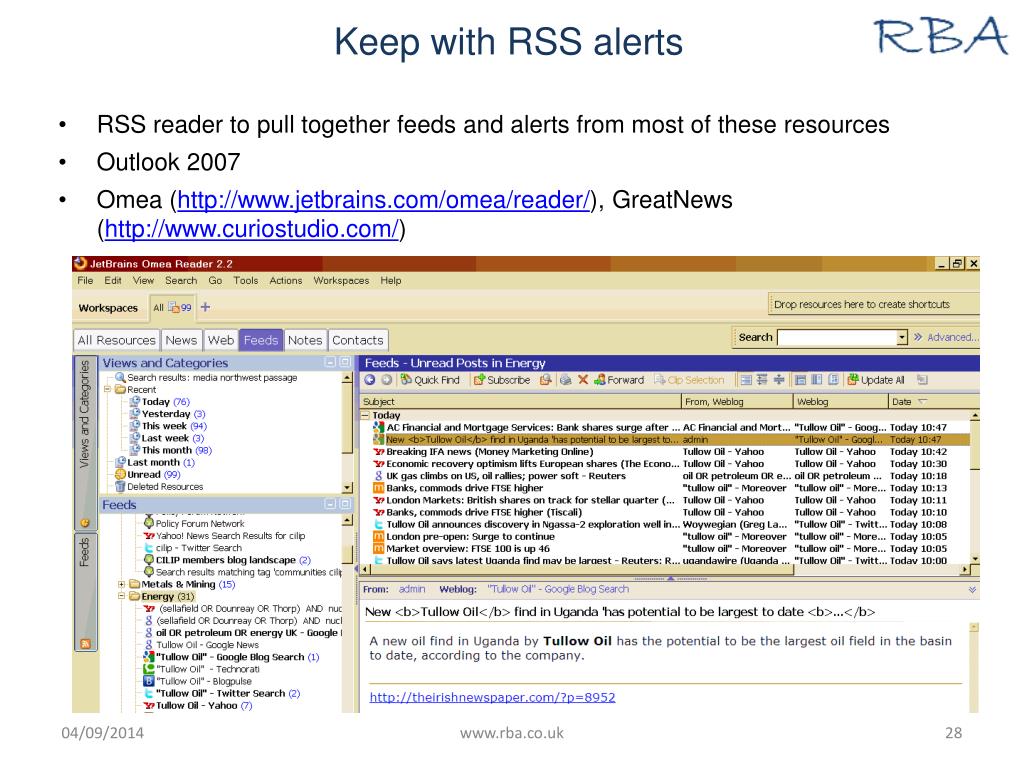Select the Today (76) view
Image resolution: width=1024 pixels, height=768 pixels.
(160, 402)
